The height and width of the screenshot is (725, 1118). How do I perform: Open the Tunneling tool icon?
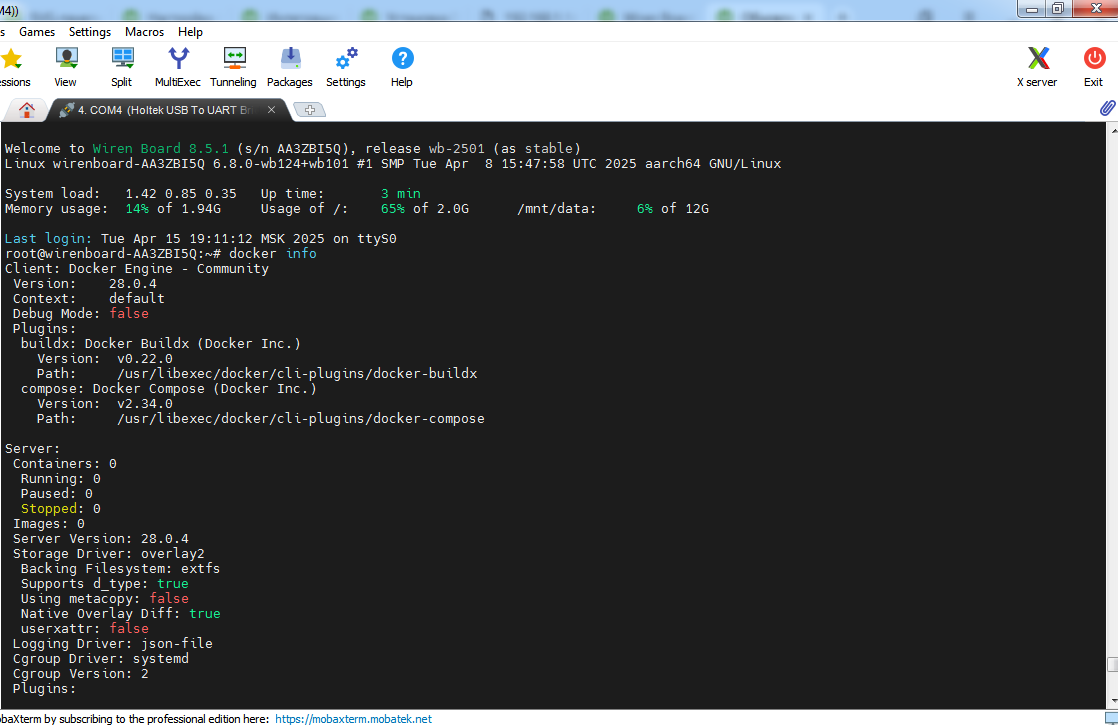[234, 58]
